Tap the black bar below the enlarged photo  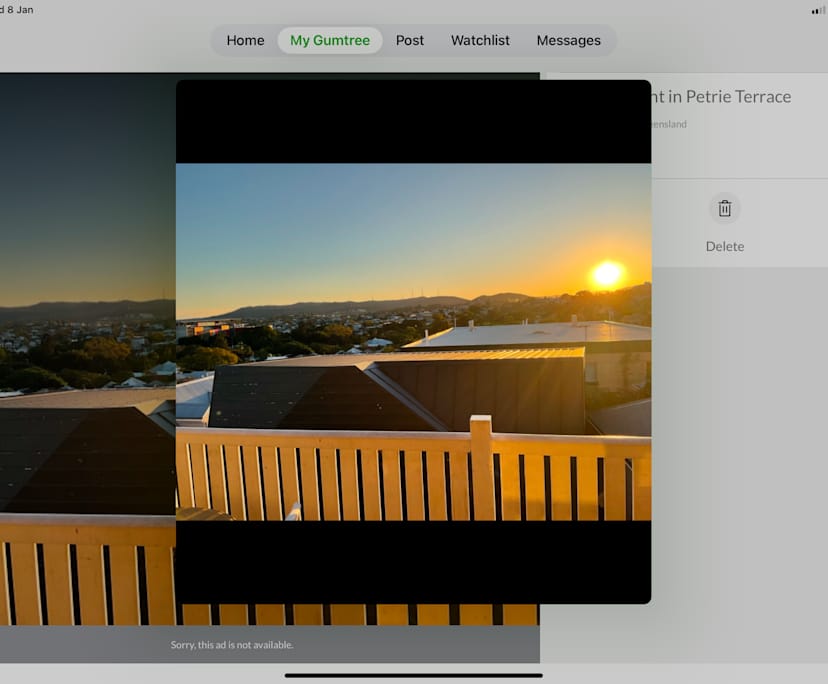coord(413,561)
